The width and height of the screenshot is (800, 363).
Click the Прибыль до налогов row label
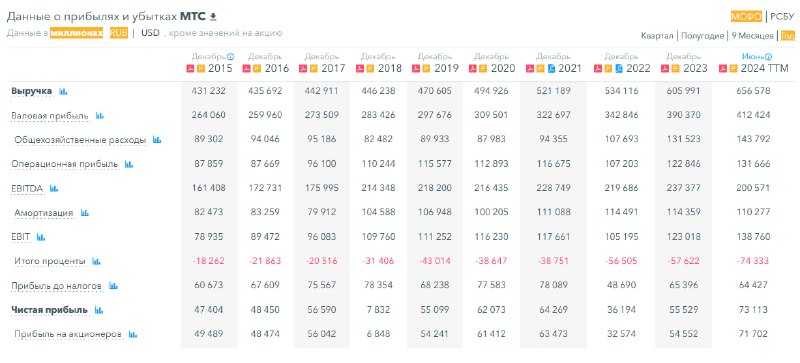[x=56, y=286]
